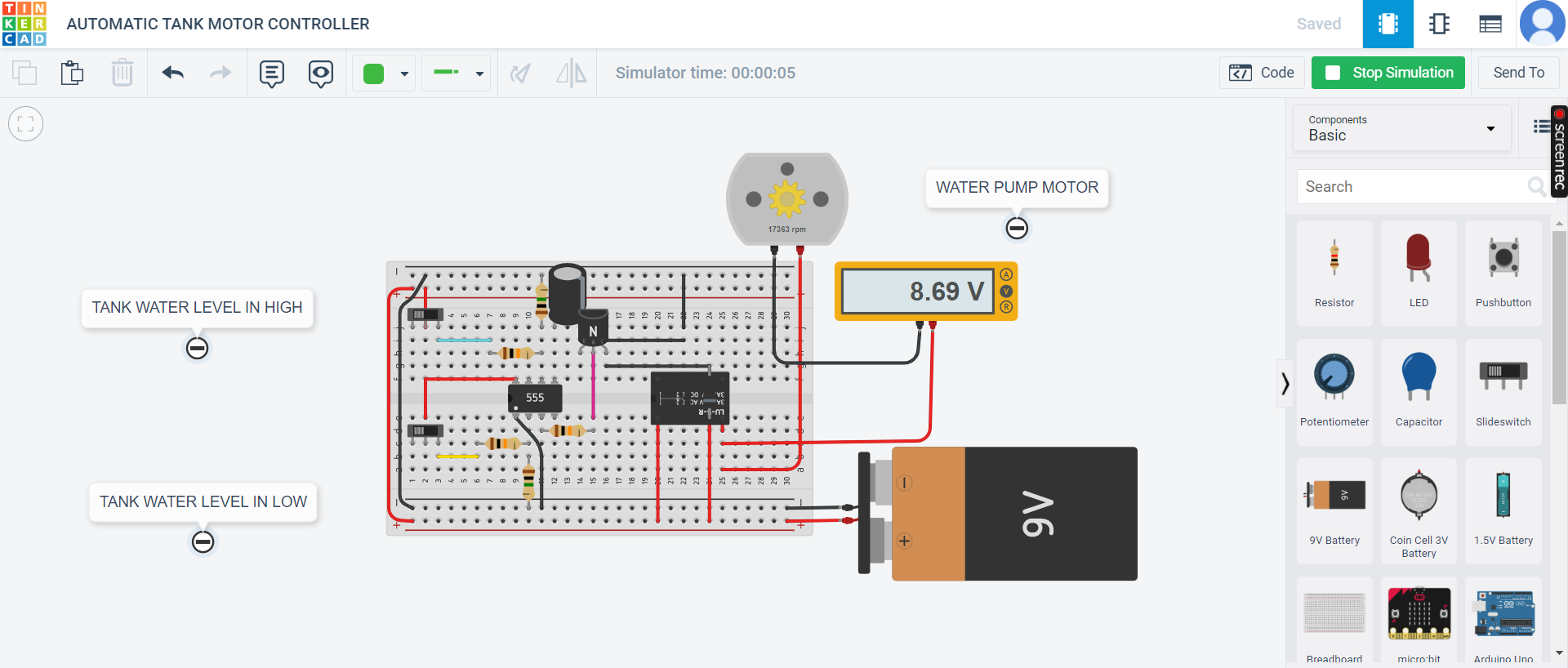Click the electrolytic capacitor on breadboard
This screenshot has width=1568, height=668.
(567, 293)
